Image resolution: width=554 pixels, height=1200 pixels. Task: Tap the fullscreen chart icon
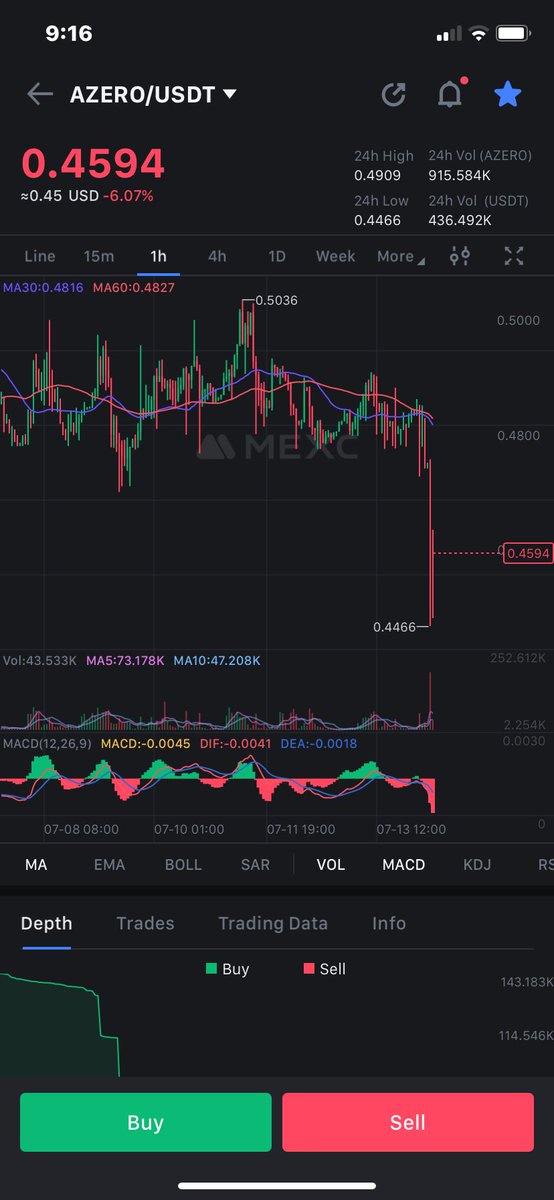tap(514, 256)
